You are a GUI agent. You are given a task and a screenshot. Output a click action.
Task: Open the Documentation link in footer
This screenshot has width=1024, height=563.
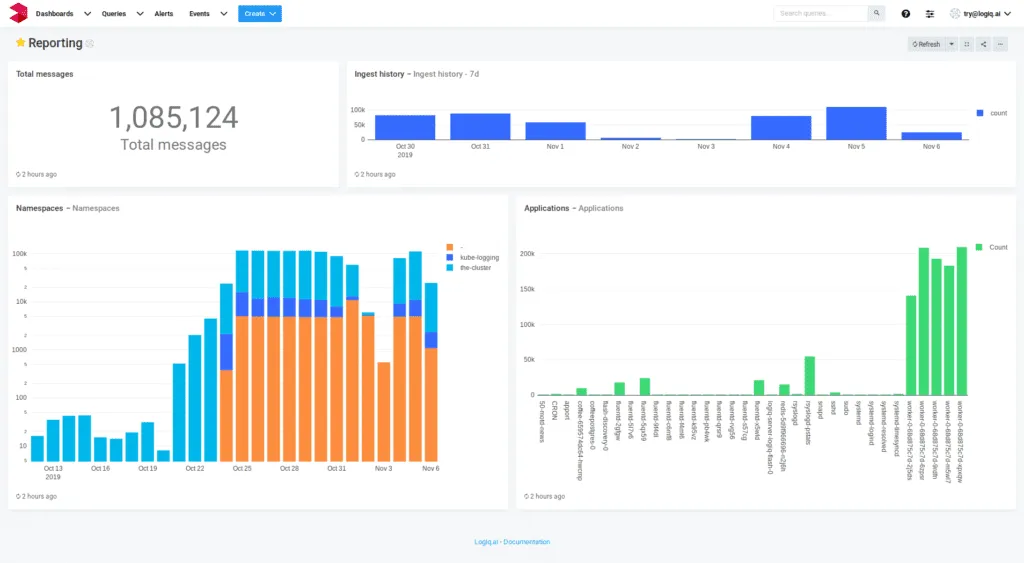[x=526, y=542]
